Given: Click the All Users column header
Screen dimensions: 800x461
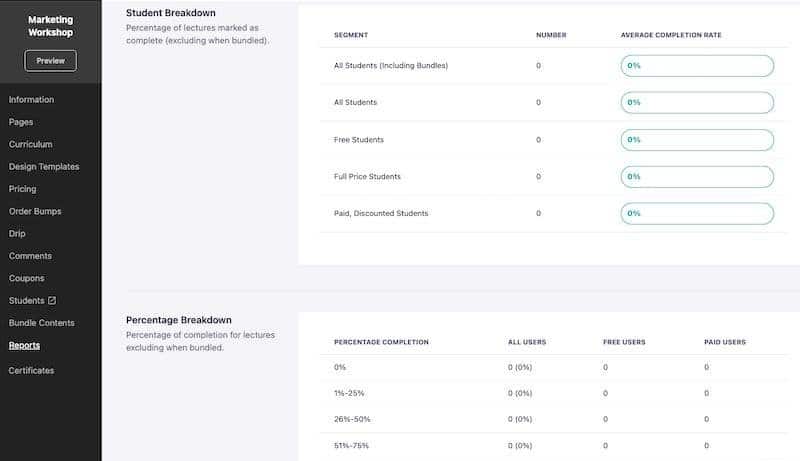Looking at the screenshot, I should click(527, 342).
